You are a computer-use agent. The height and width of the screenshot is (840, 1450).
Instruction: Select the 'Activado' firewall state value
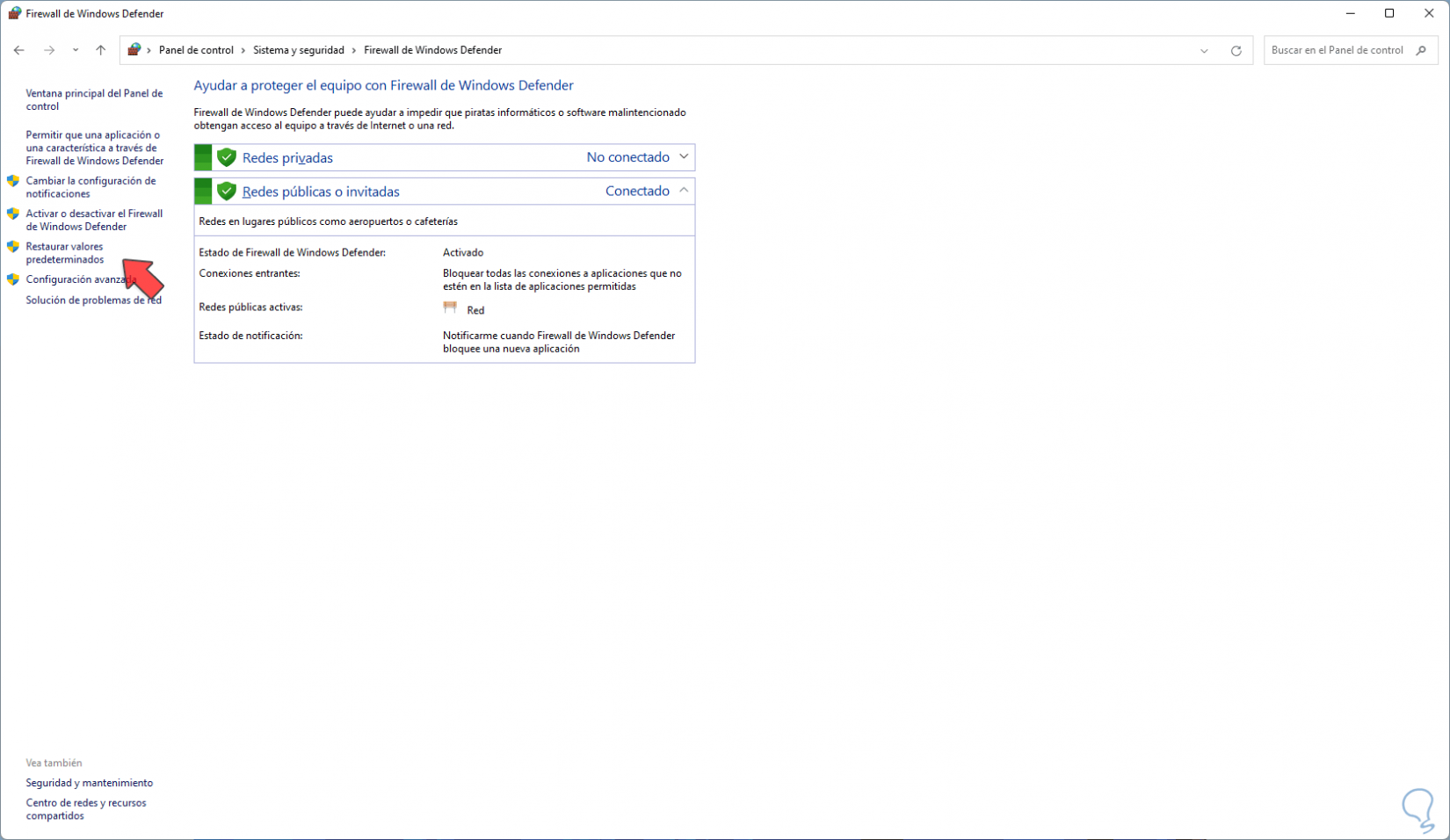(x=463, y=252)
